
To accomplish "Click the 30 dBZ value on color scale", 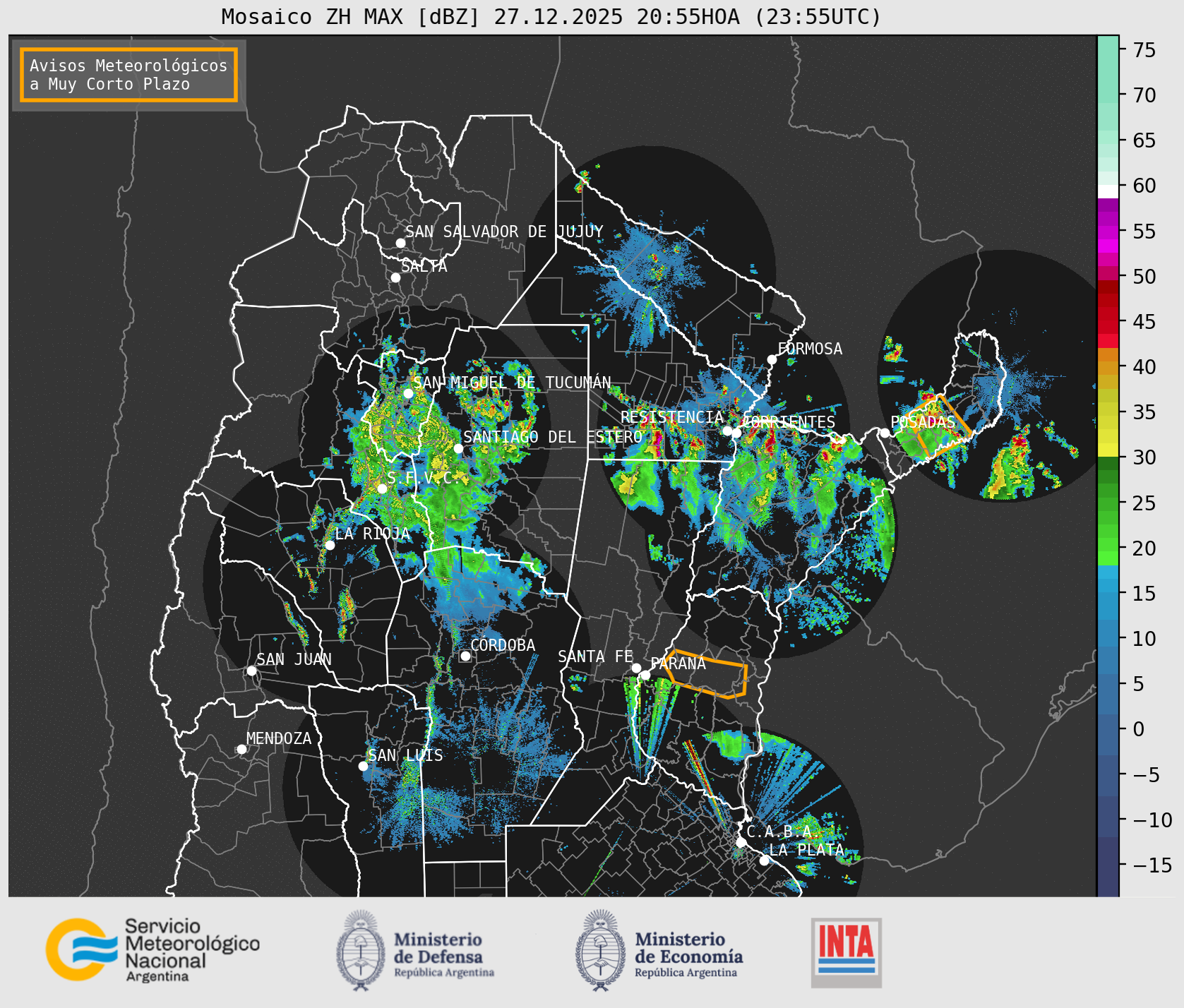I will click(1144, 457).
